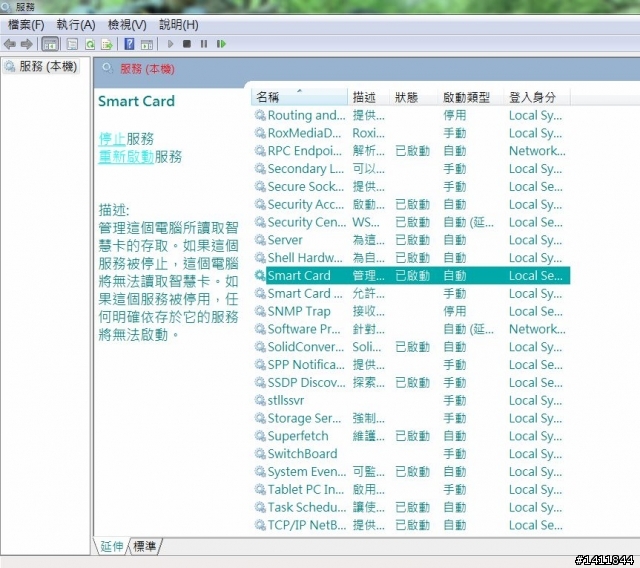Select the Smart Card ... row with 允許 description
Screen dimensions: 640x568
(411, 293)
